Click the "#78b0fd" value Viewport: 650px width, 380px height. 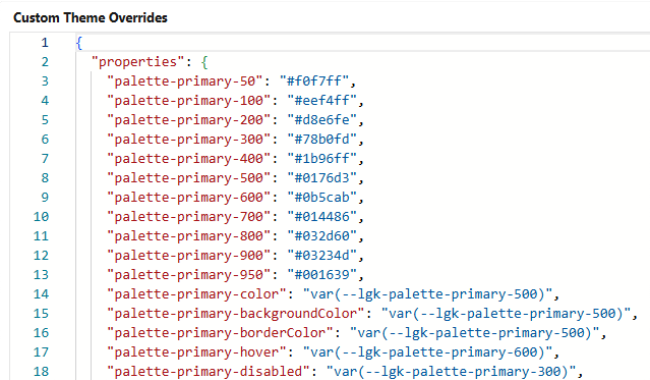point(322,139)
